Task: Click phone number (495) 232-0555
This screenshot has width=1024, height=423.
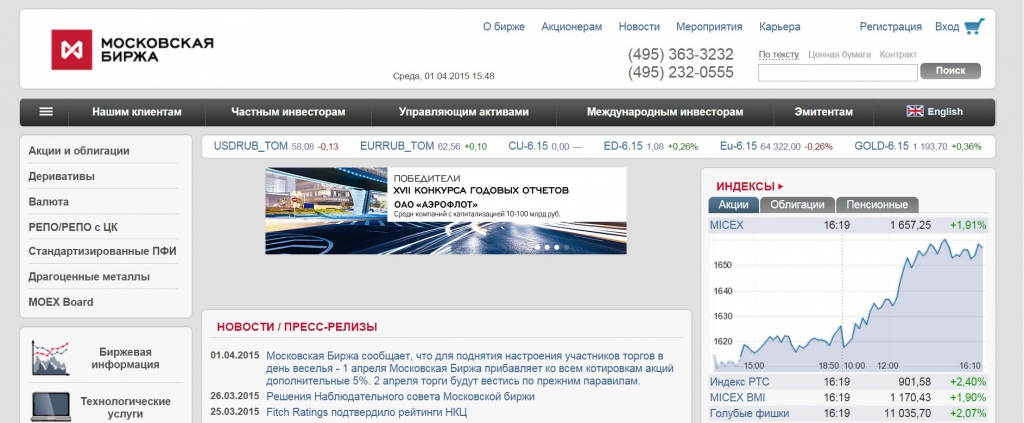Action: pos(680,72)
